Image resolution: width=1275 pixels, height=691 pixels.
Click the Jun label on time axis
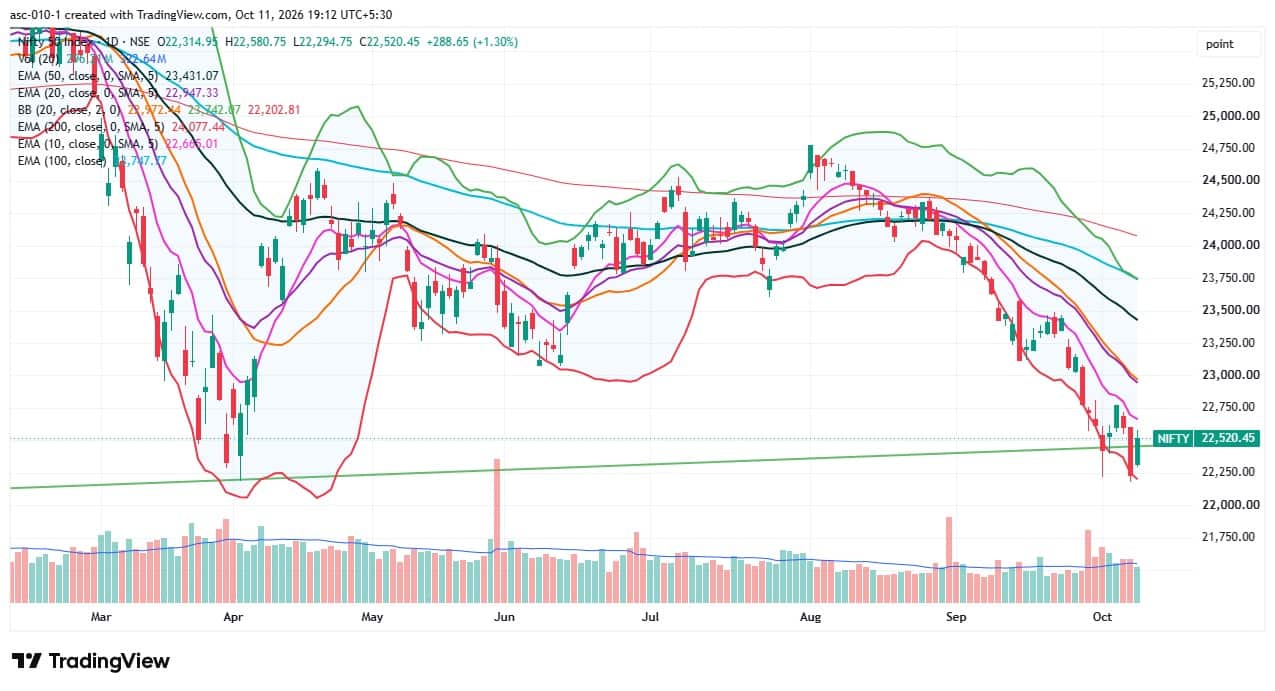click(x=504, y=617)
